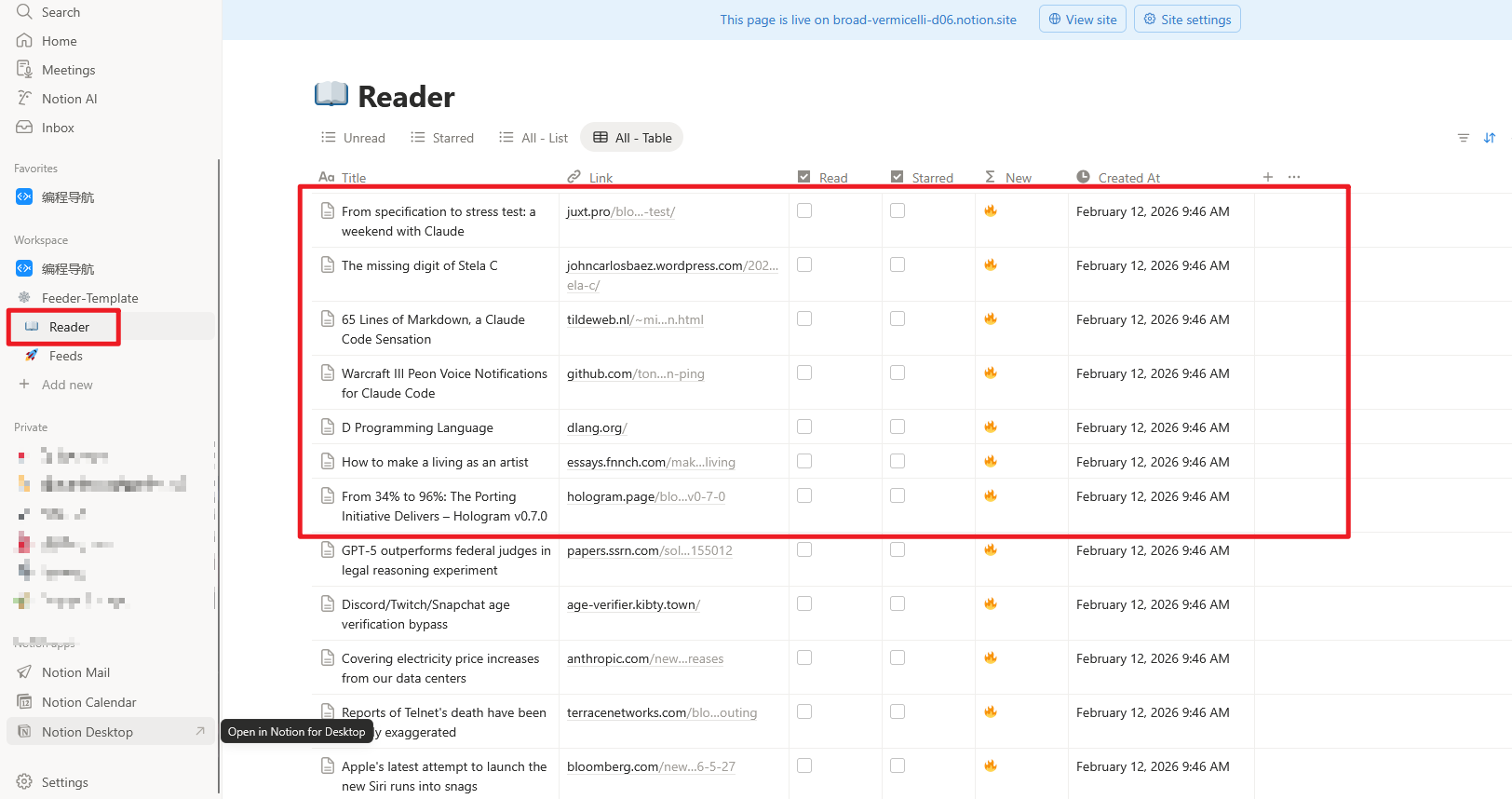Open 编程导航 under Favorites
Screen dimensions: 1512x799
68,197
